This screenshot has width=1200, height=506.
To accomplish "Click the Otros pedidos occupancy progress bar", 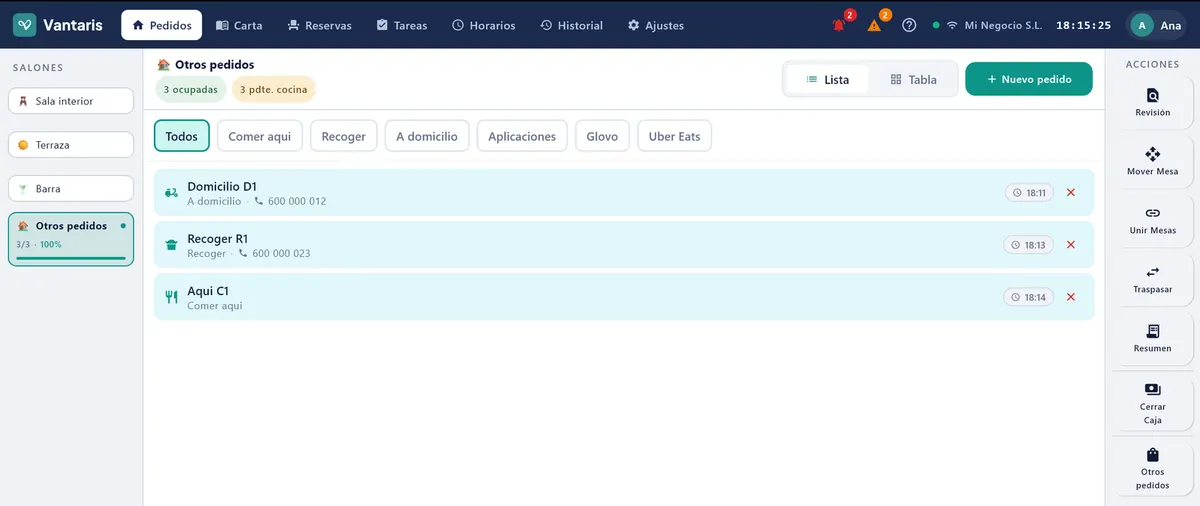I will (x=71, y=258).
